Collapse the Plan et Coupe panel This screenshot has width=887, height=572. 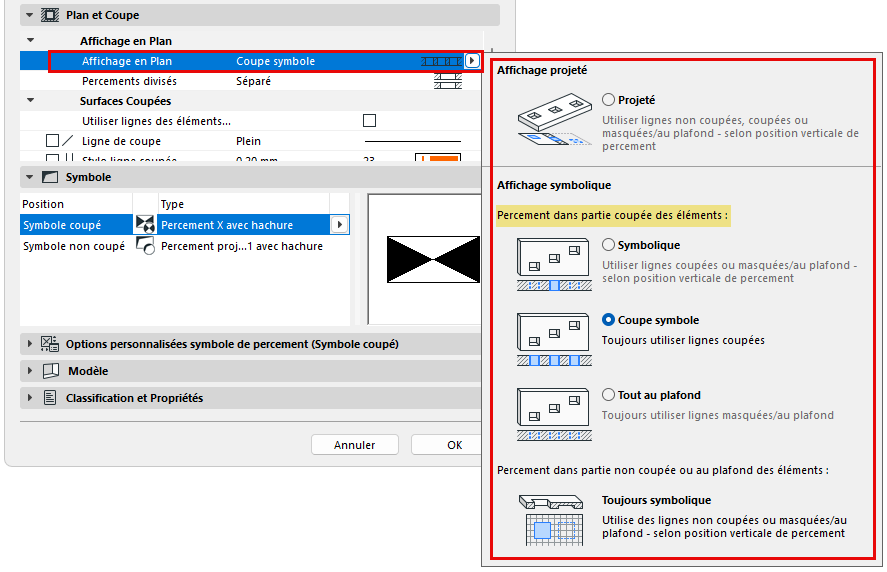coord(29,15)
